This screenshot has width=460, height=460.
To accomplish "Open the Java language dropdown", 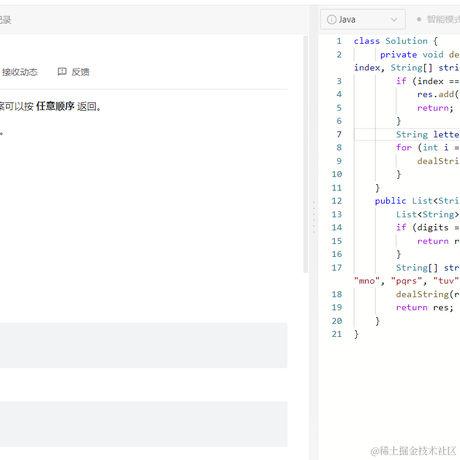I will [x=363, y=20].
